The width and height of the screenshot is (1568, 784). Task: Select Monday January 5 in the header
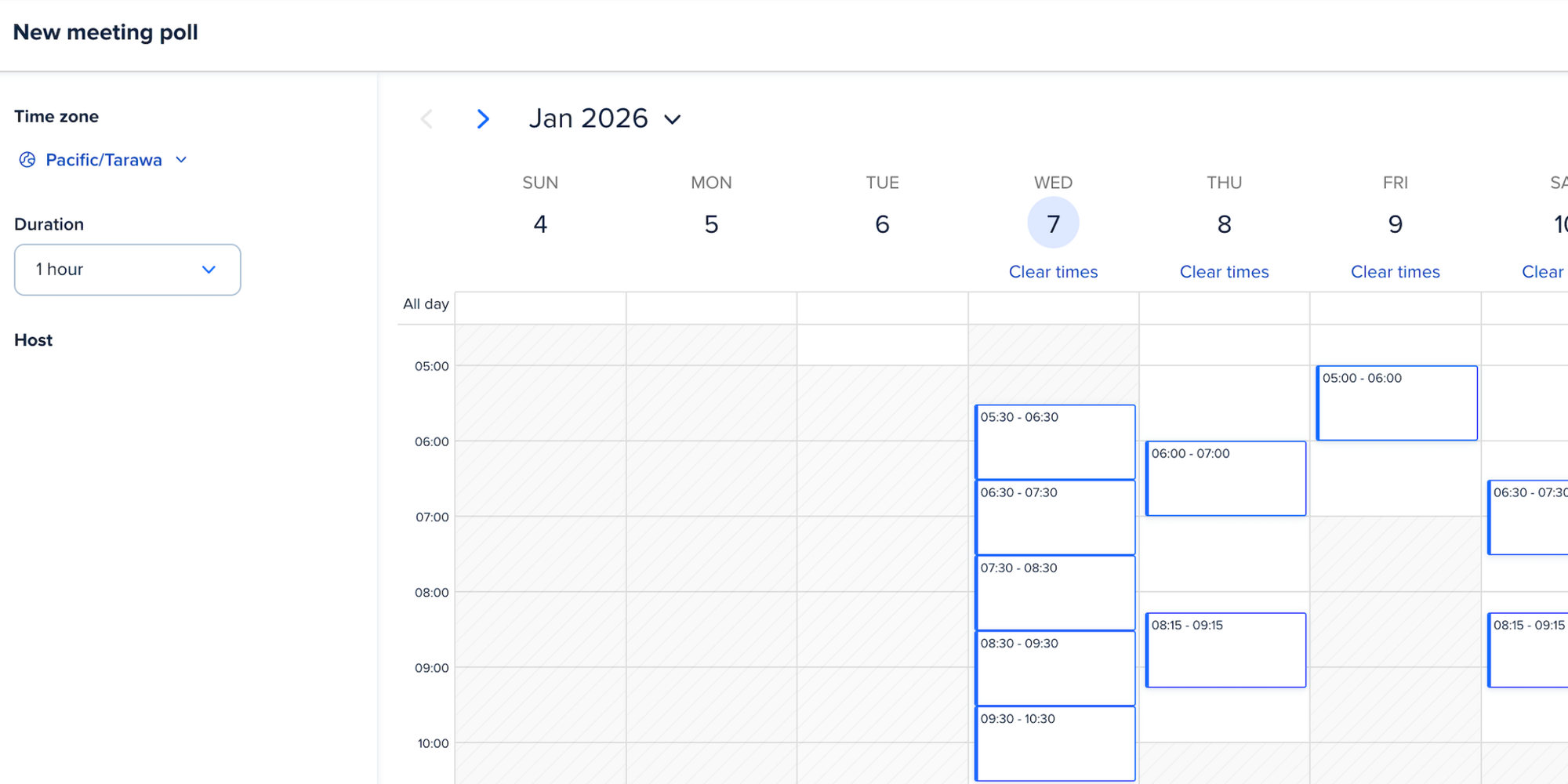coord(711,223)
